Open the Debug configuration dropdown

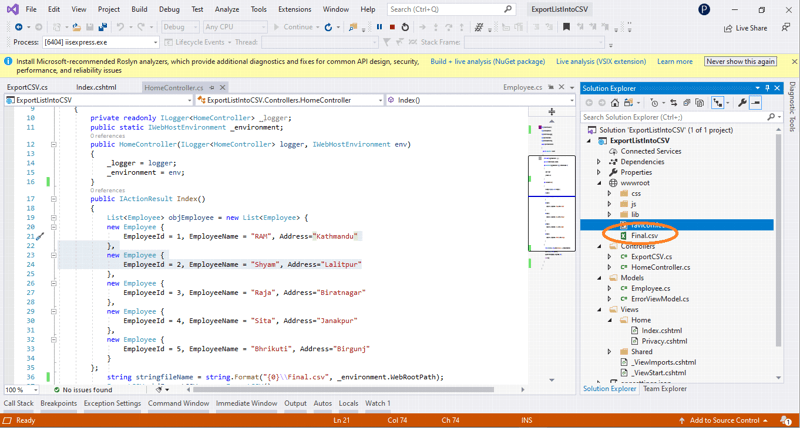pyautogui.click(x=181, y=27)
